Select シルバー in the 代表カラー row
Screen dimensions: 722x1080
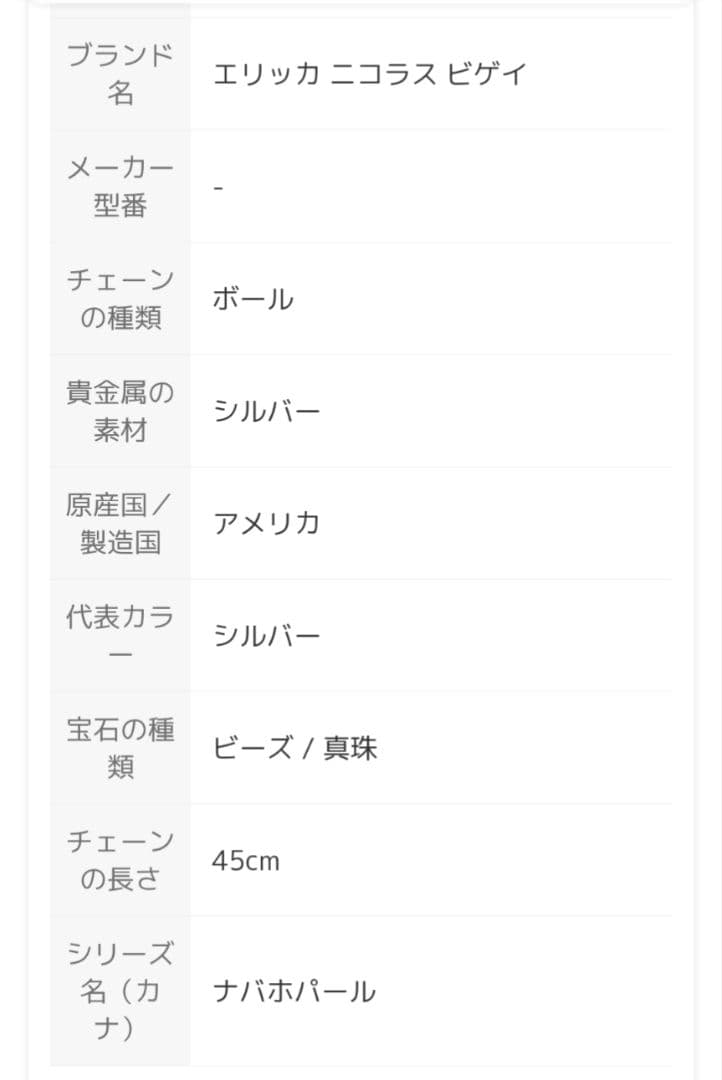[266, 636]
